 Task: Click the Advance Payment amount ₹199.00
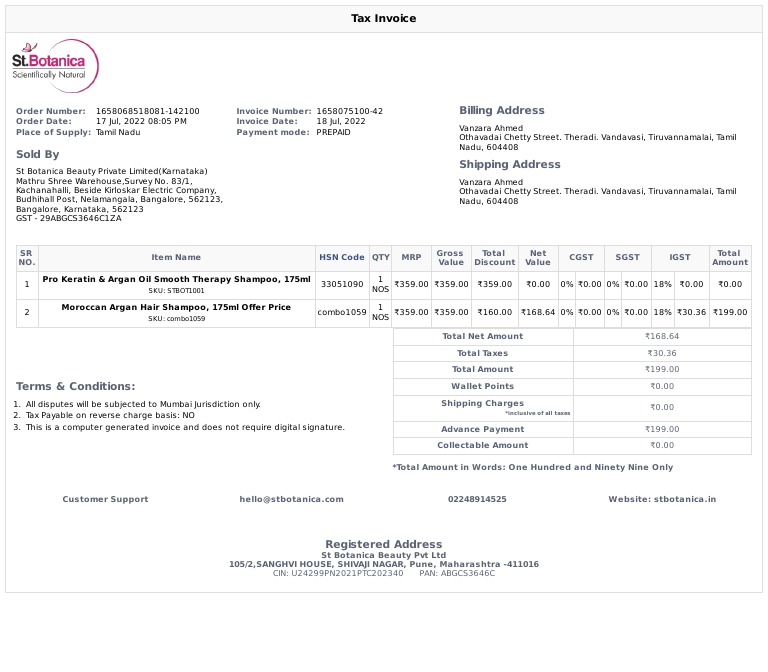[x=661, y=429]
